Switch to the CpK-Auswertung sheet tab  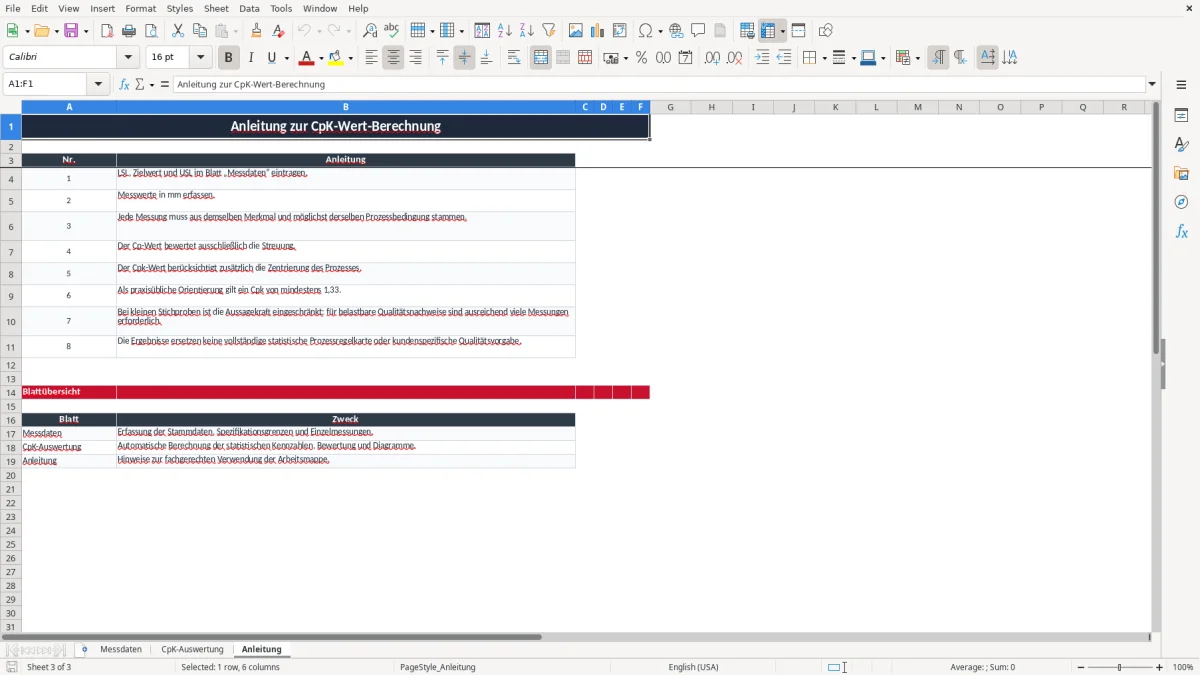tap(192, 649)
